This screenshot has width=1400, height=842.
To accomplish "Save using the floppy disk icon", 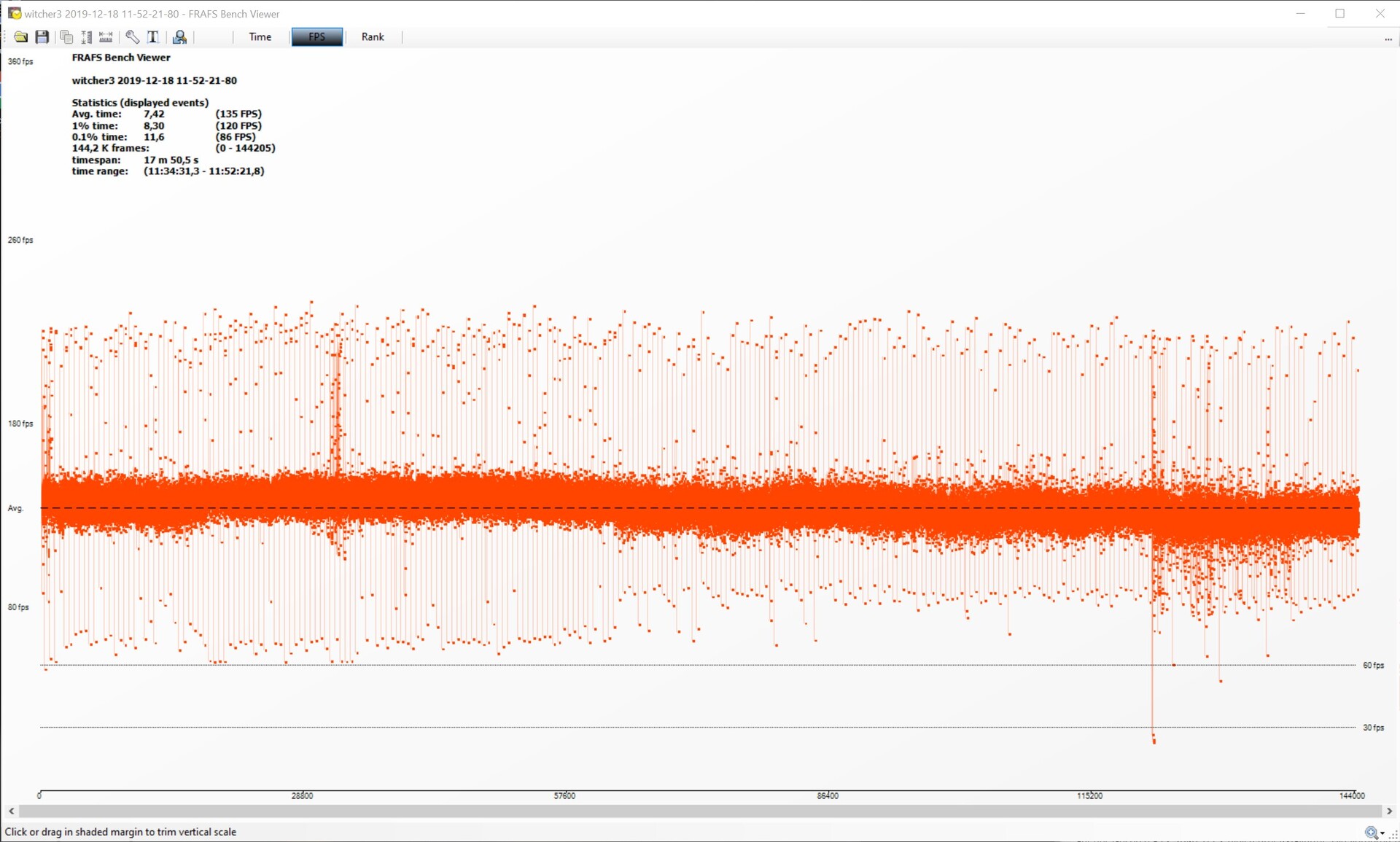I will coord(42,37).
